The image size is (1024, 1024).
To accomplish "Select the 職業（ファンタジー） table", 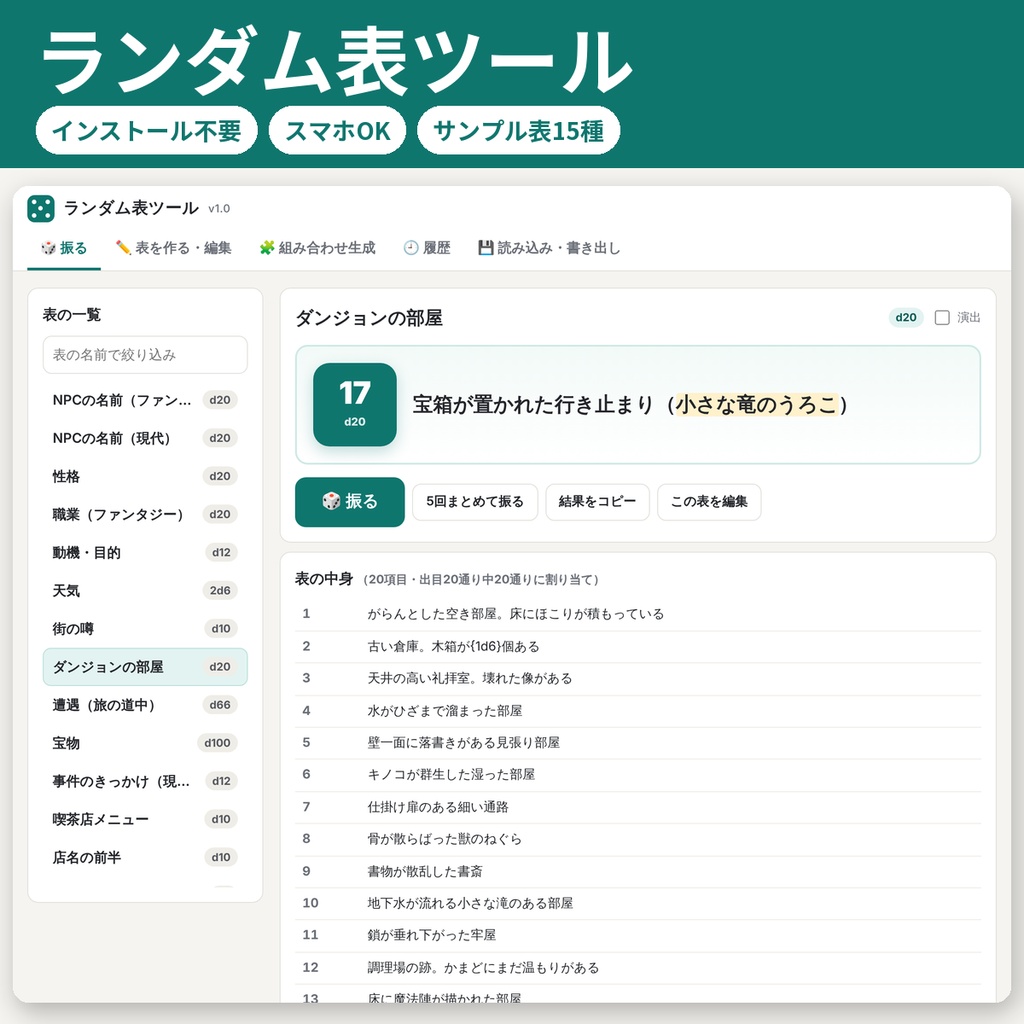I will (145, 514).
